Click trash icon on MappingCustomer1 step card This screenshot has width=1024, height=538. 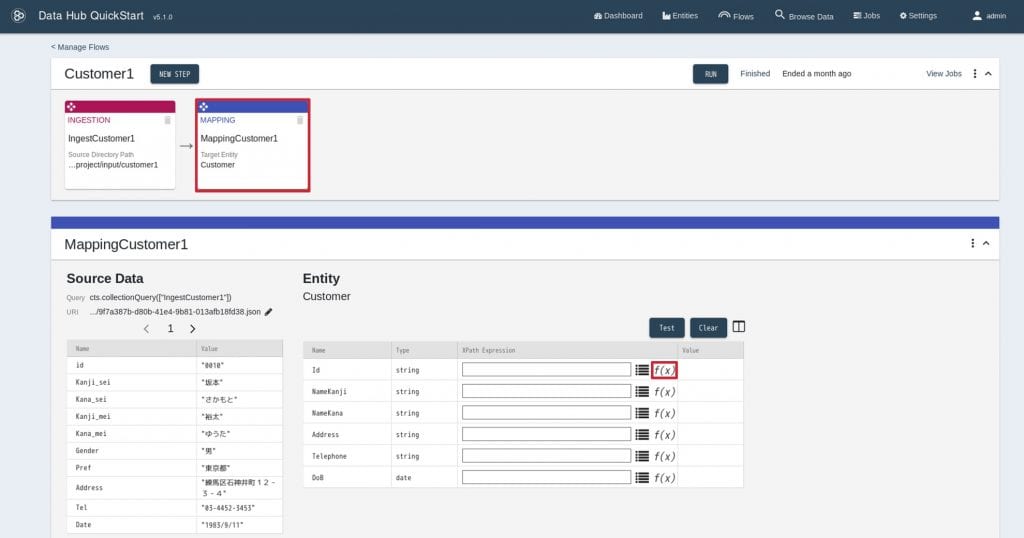300,120
